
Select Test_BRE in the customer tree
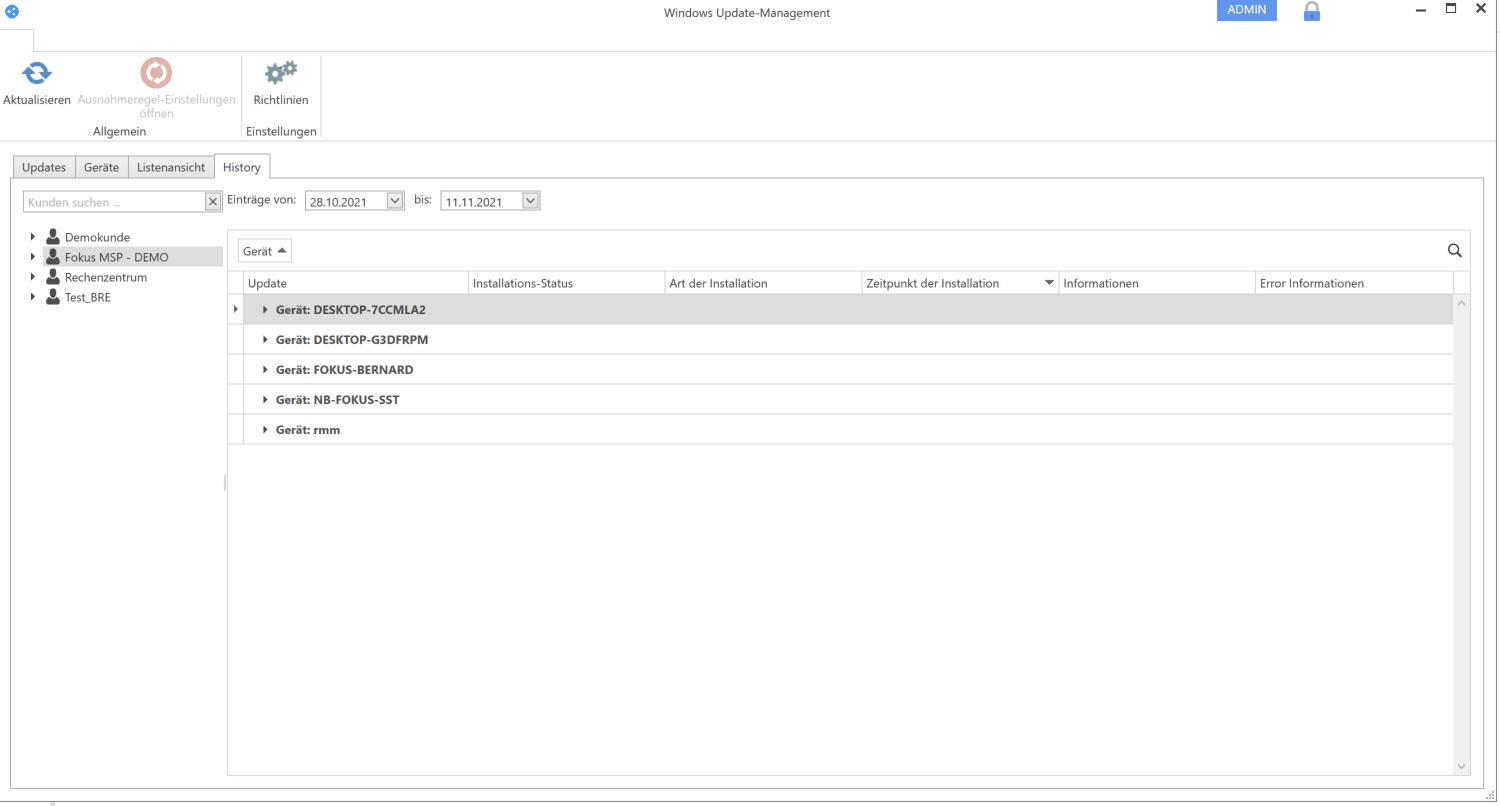pyautogui.click(x=88, y=297)
